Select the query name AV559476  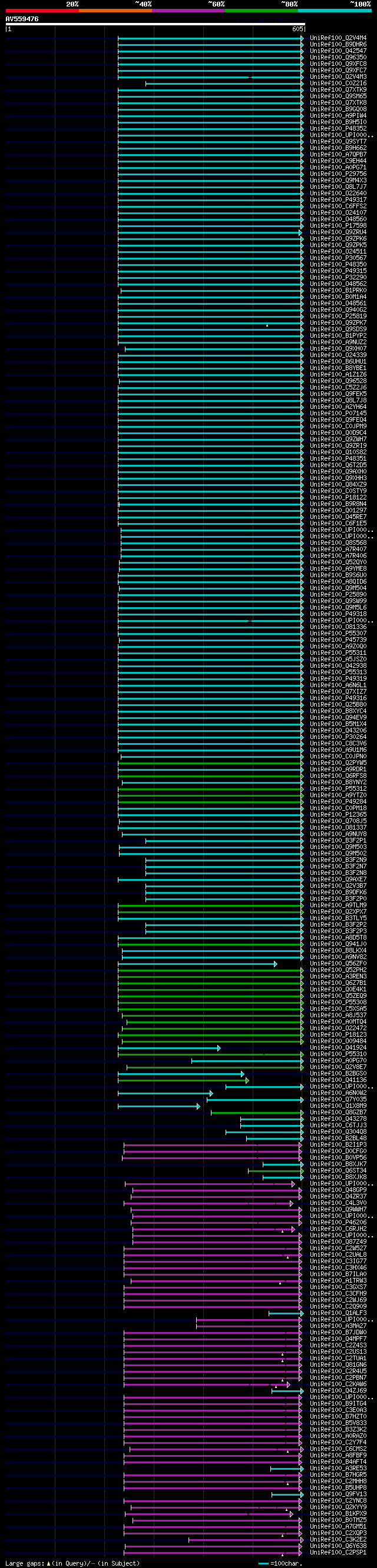click(x=22, y=19)
